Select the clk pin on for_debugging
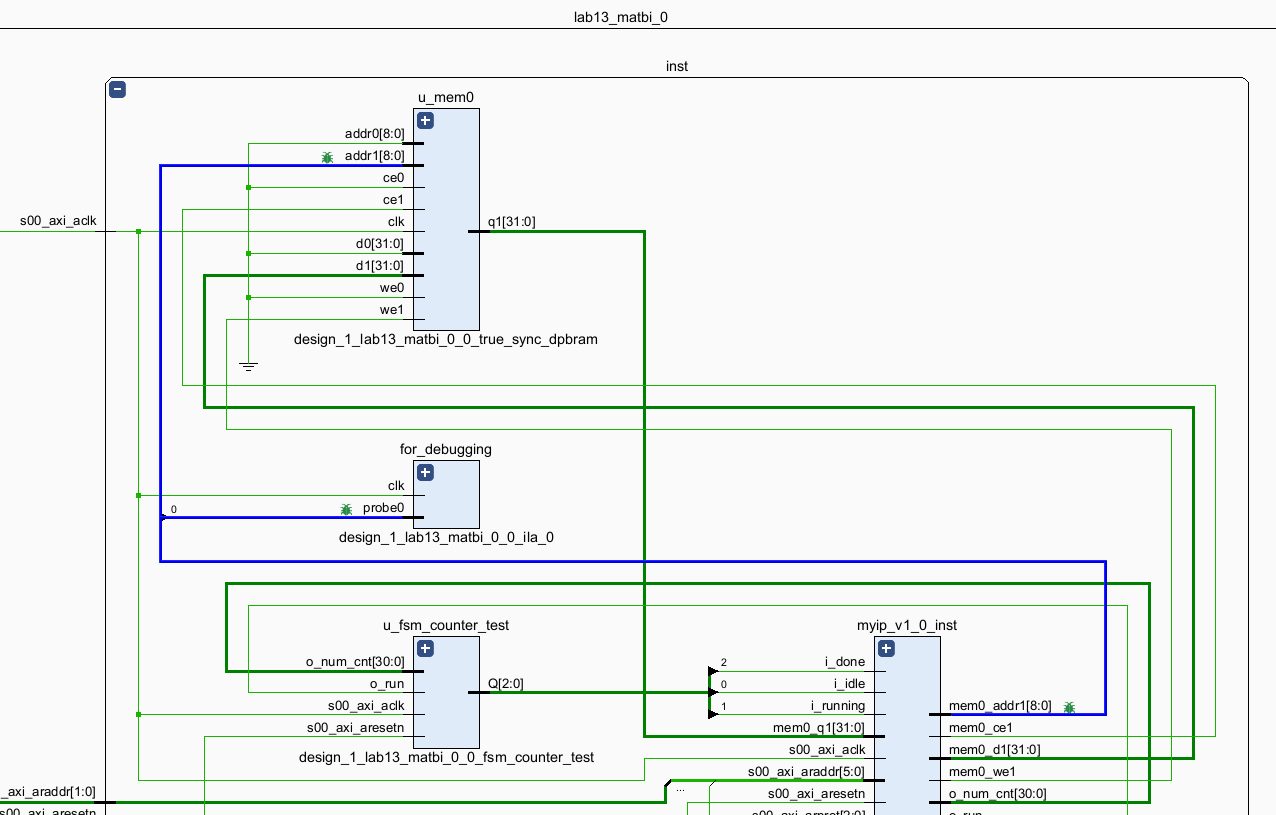 coord(396,486)
